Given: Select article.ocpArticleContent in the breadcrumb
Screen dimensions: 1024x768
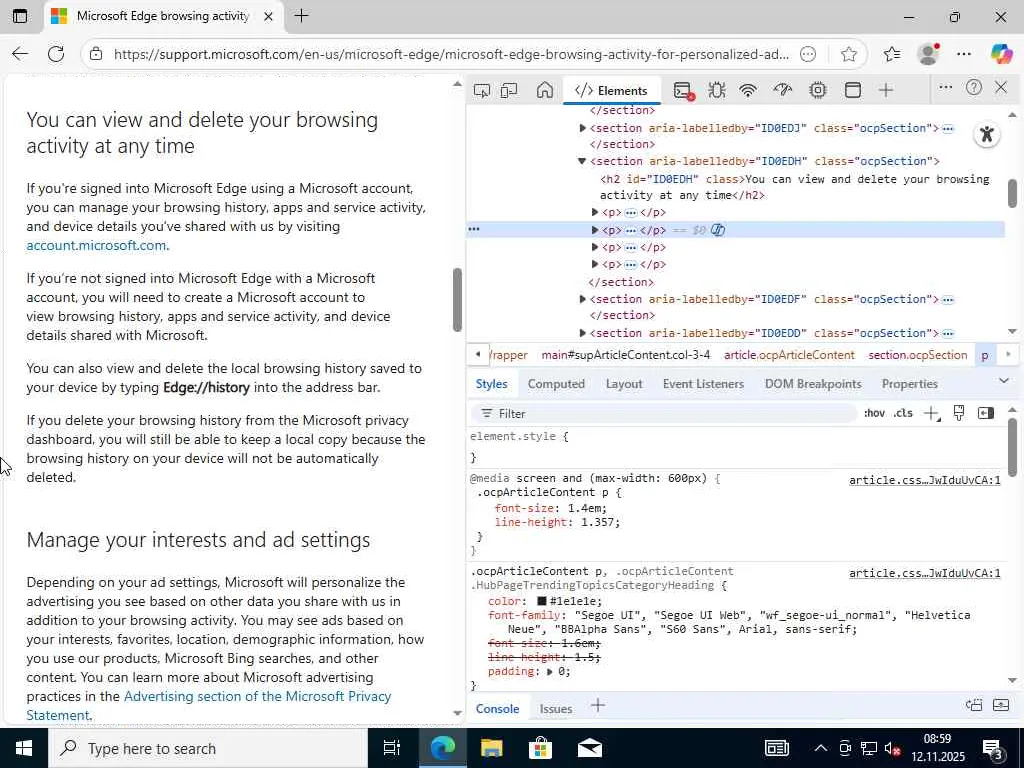Looking at the screenshot, I should pyautogui.click(x=789, y=355).
